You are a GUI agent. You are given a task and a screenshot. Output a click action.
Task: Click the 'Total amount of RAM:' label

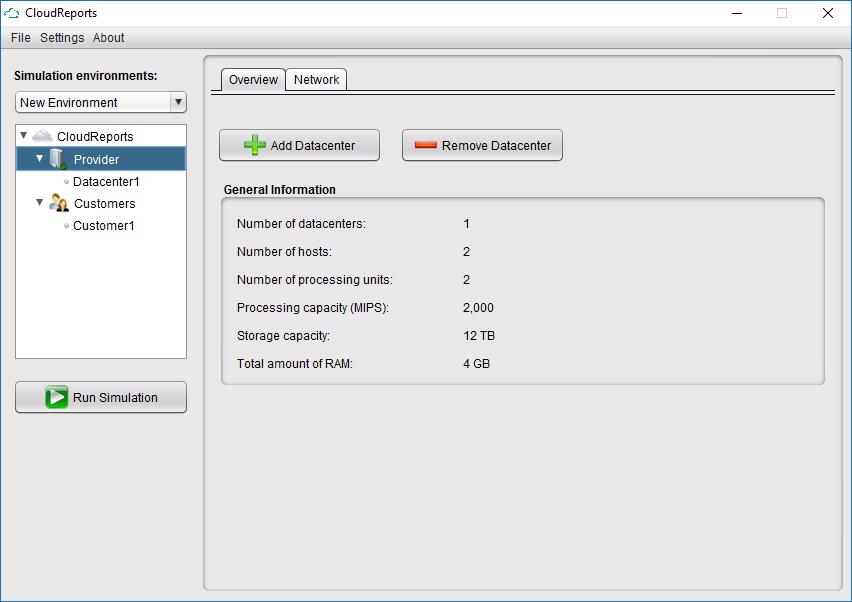(x=295, y=363)
